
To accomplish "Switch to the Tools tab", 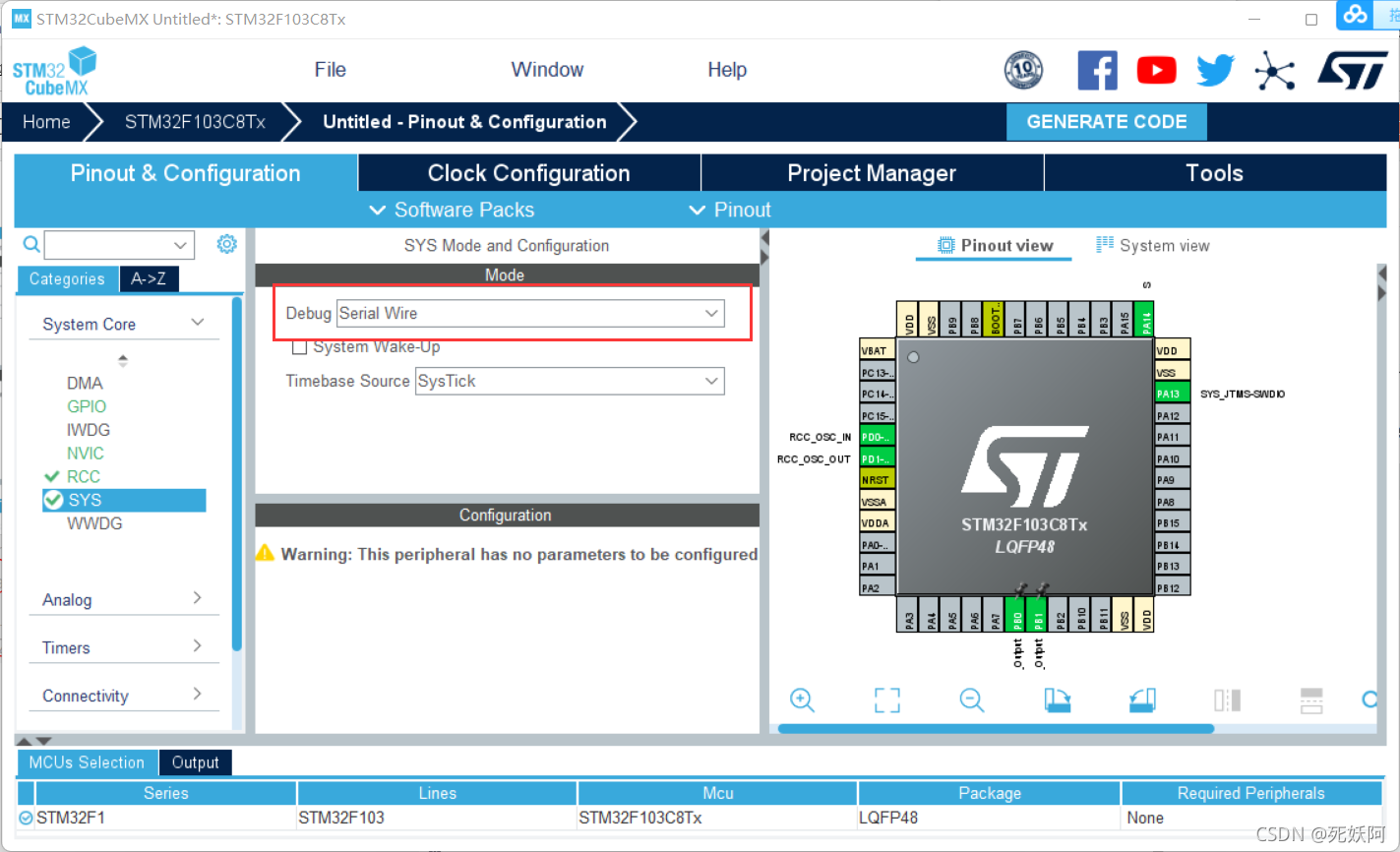I will [1214, 173].
